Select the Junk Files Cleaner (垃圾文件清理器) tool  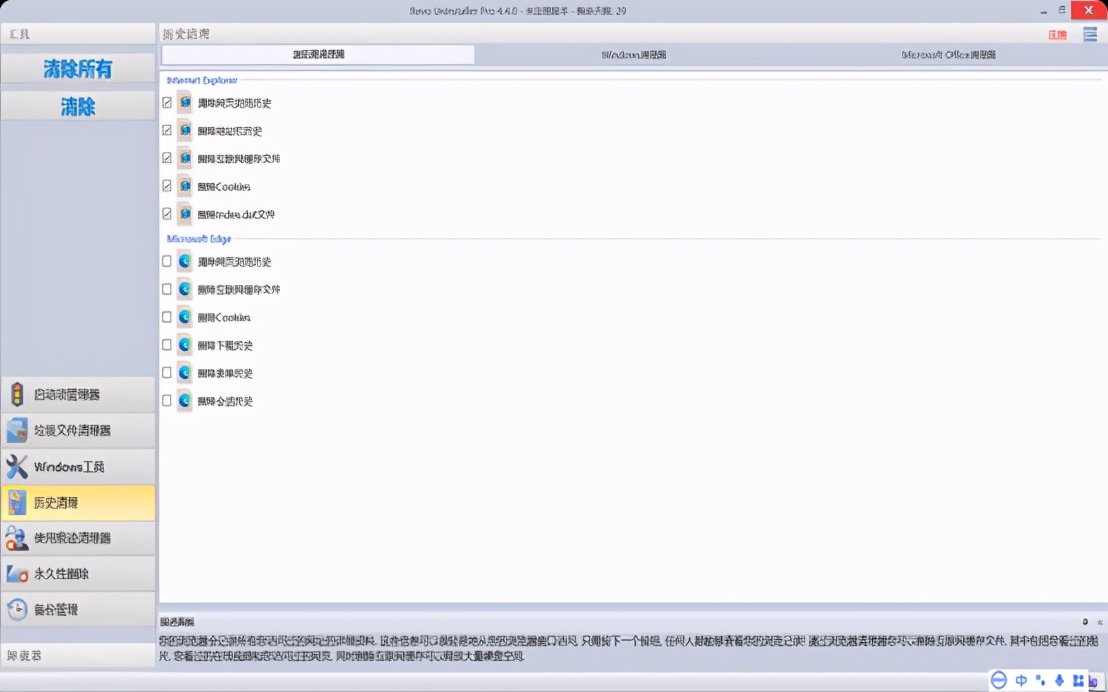pos(77,430)
